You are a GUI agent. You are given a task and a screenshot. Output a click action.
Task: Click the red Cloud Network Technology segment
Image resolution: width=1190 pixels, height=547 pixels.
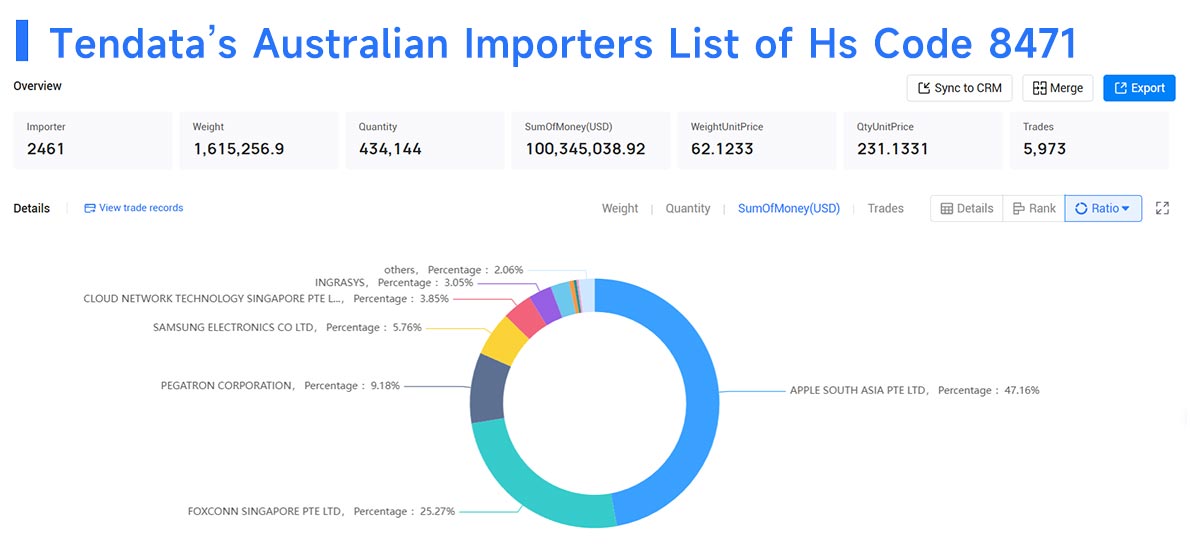525,316
